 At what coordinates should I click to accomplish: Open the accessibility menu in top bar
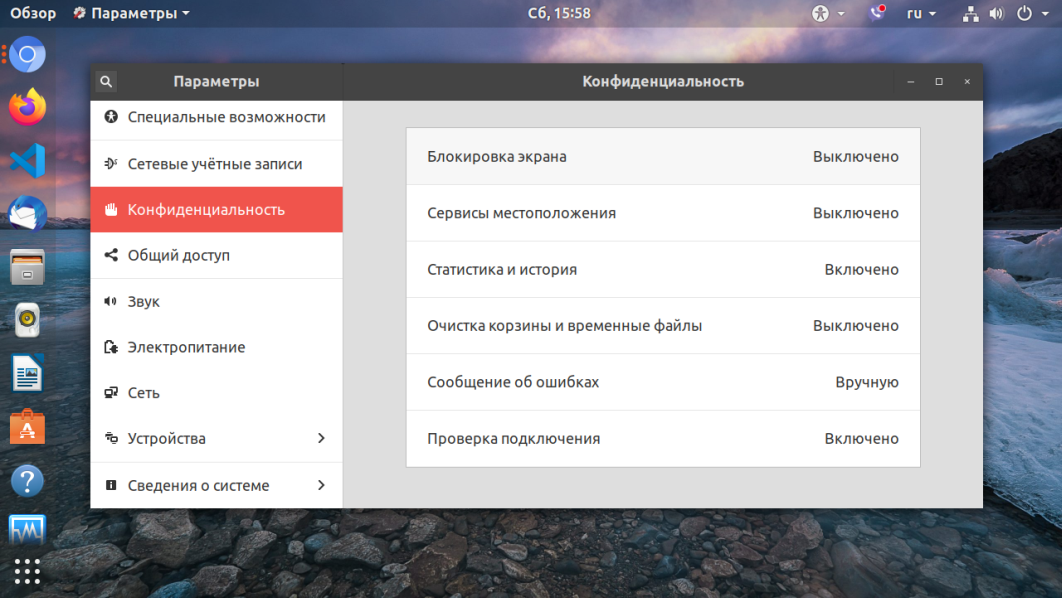(828, 14)
